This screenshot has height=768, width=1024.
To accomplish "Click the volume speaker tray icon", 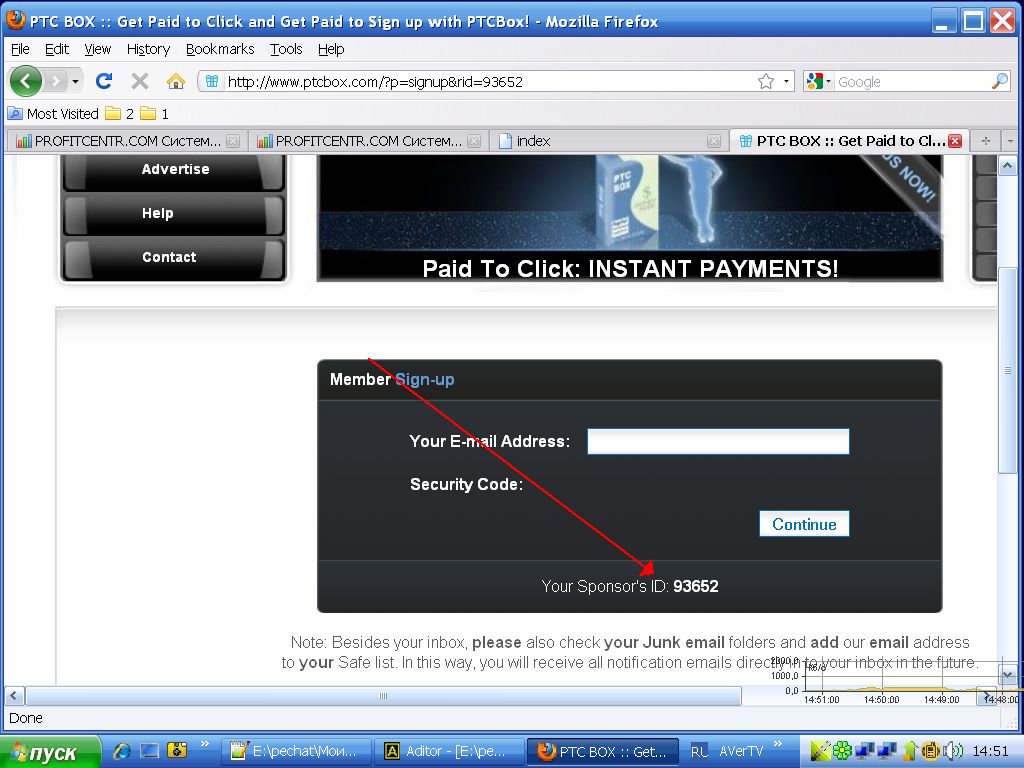I will click(953, 751).
